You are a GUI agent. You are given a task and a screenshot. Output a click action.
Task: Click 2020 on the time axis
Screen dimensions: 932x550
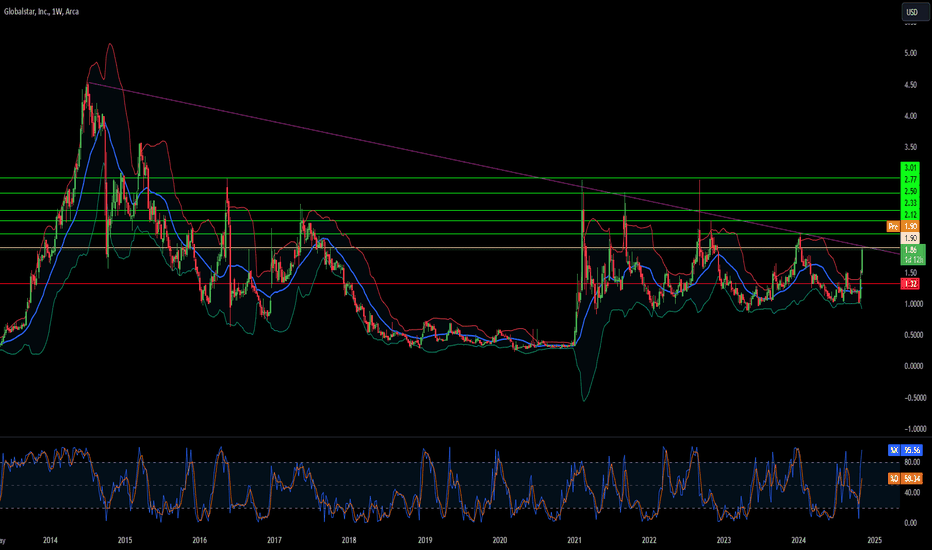click(500, 540)
